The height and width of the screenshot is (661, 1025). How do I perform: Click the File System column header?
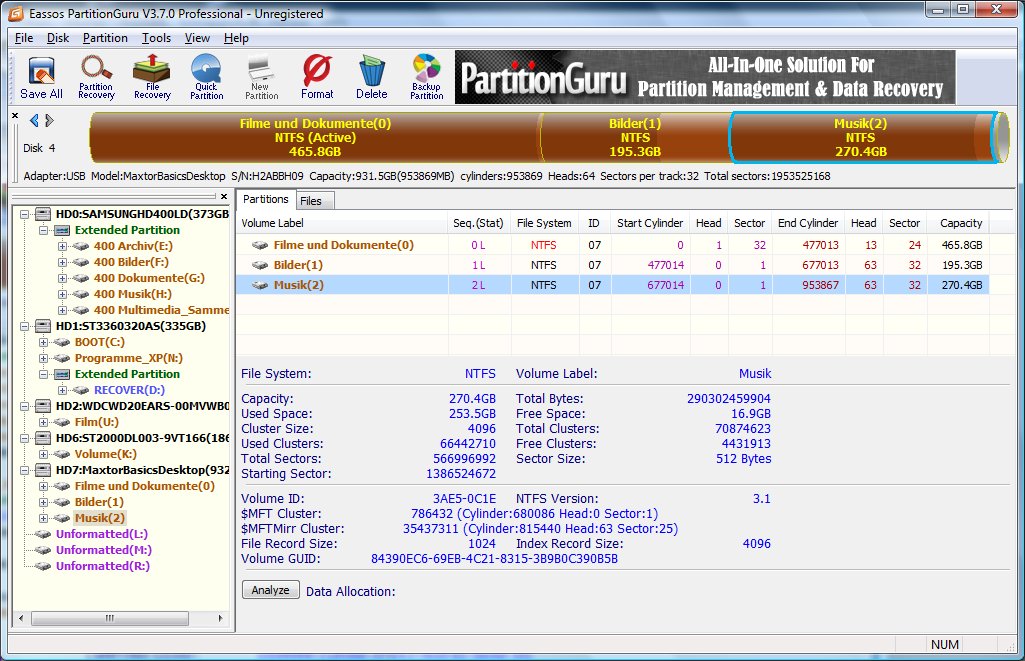(544, 223)
